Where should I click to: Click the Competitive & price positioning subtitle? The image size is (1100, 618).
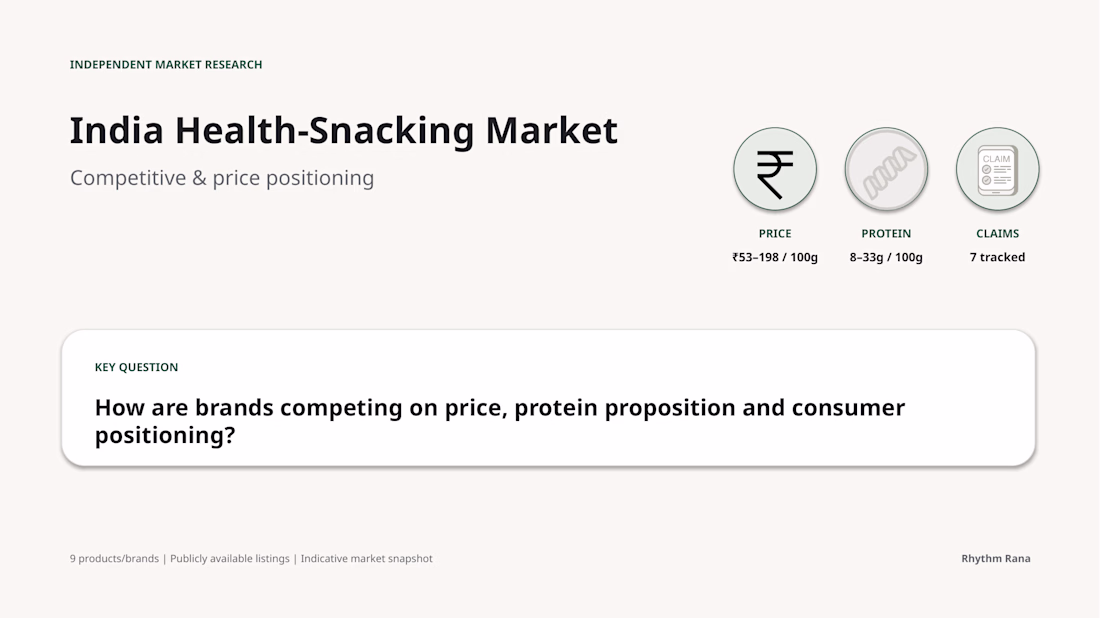tap(222, 178)
